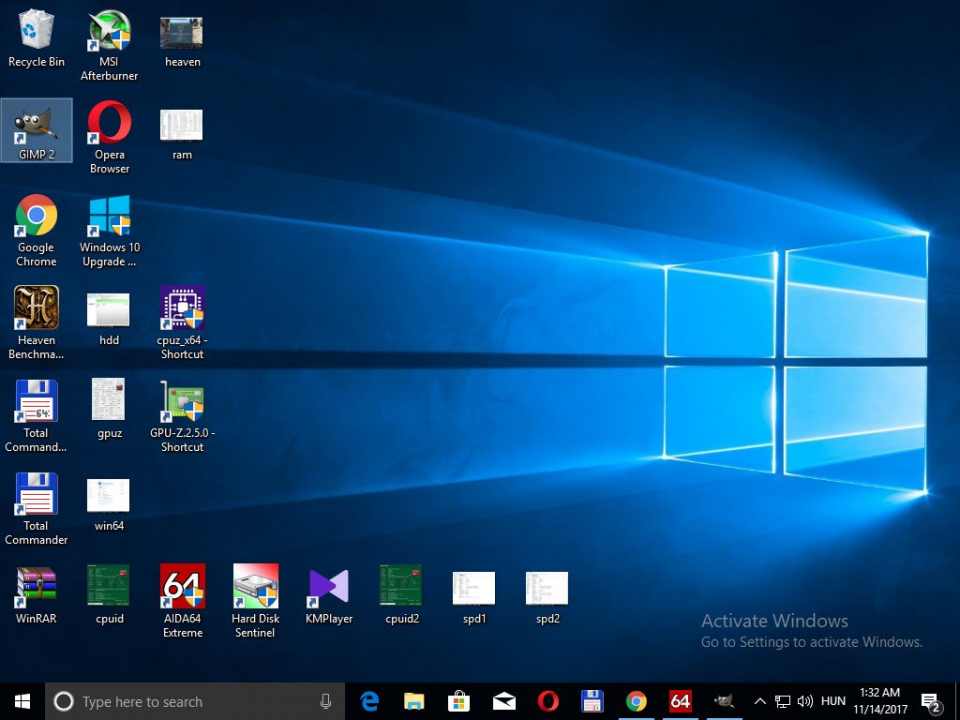The image size is (960, 720).
Task: Open the spd2 image file
Action: pos(547,598)
